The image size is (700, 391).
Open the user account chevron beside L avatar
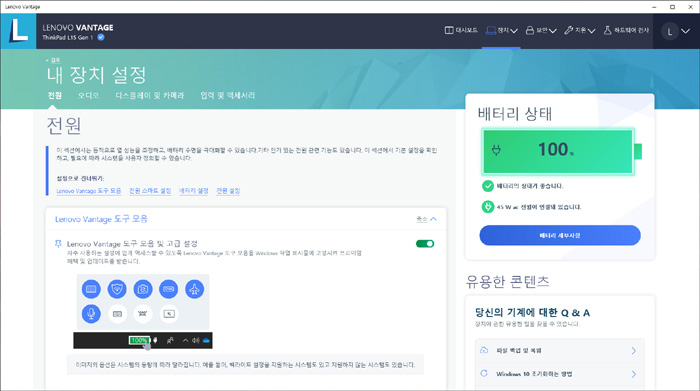click(x=685, y=31)
